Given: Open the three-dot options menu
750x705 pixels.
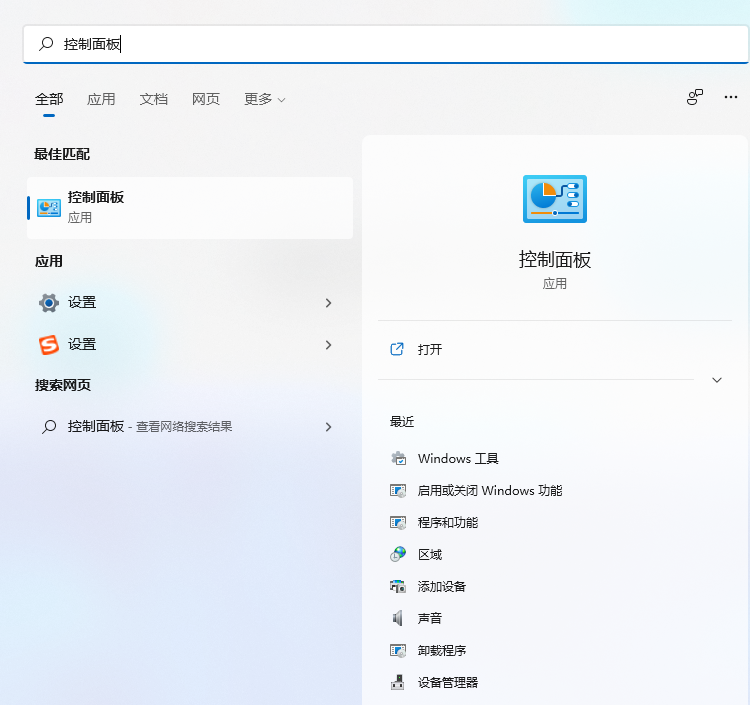Looking at the screenshot, I should point(730,97).
